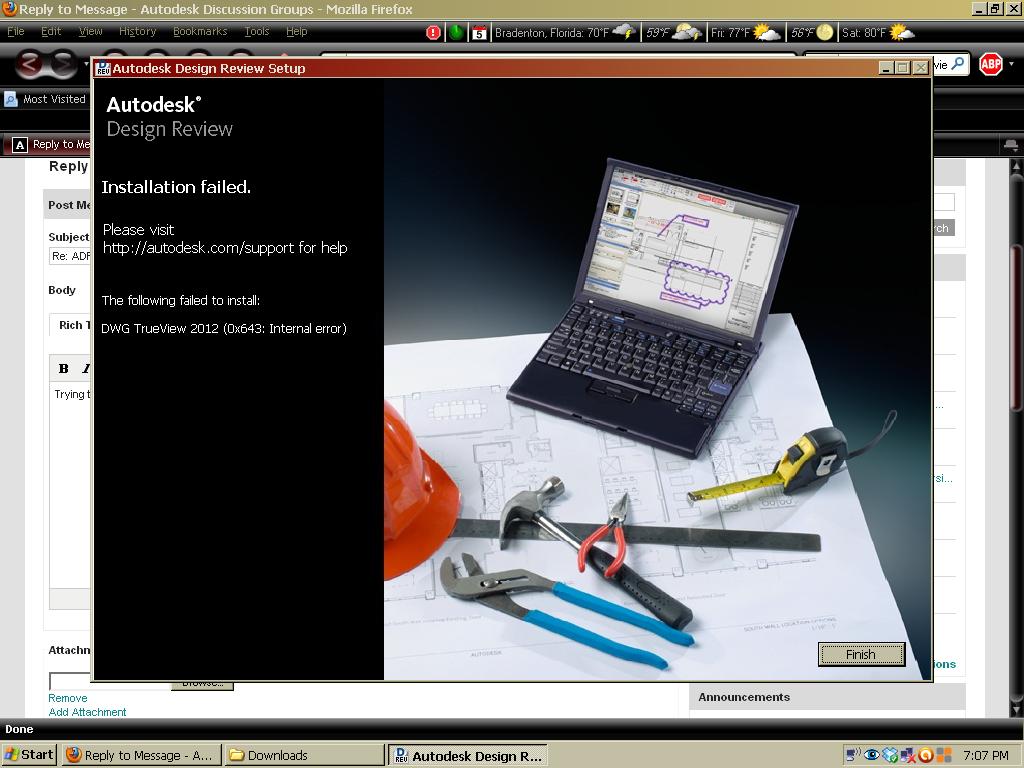The image size is (1024, 768).
Task: Click the orange swirl tray icon
Action: [x=925, y=756]
